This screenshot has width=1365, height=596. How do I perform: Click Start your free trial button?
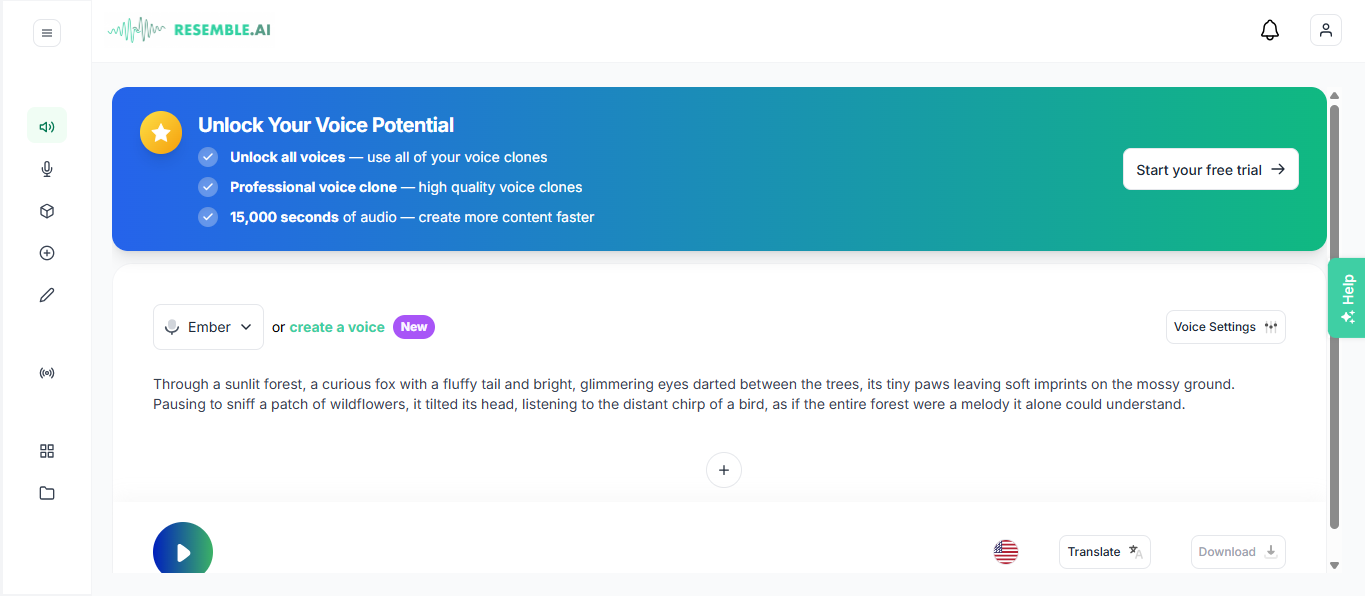(1210, 170)
